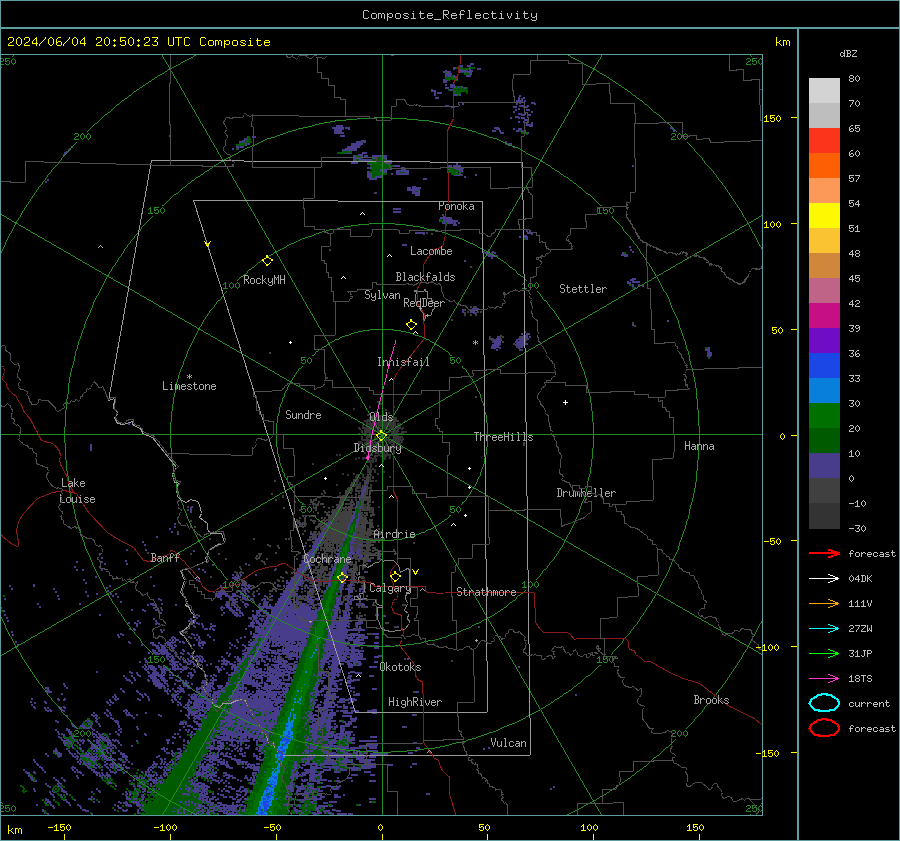This screenshot has width=900, height=841.
Task: Click the Brooks label
Action: [x=711, y=700]
